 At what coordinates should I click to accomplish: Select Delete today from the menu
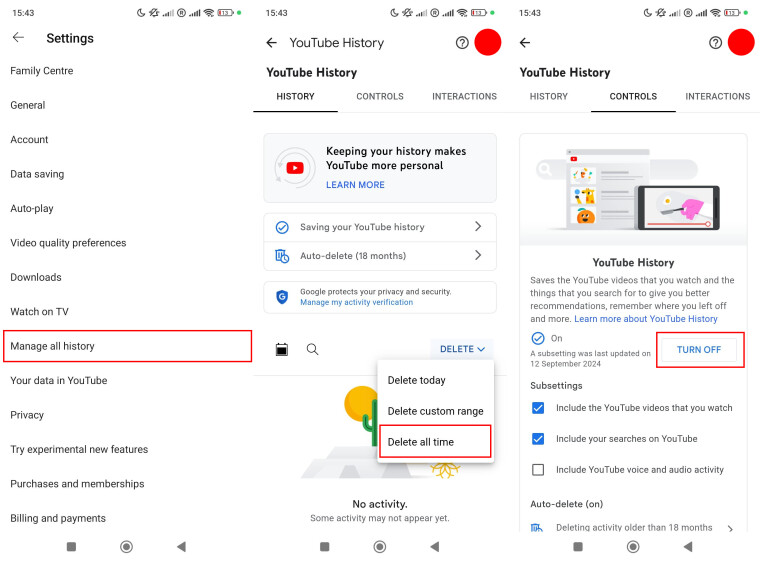click(436, 380)
